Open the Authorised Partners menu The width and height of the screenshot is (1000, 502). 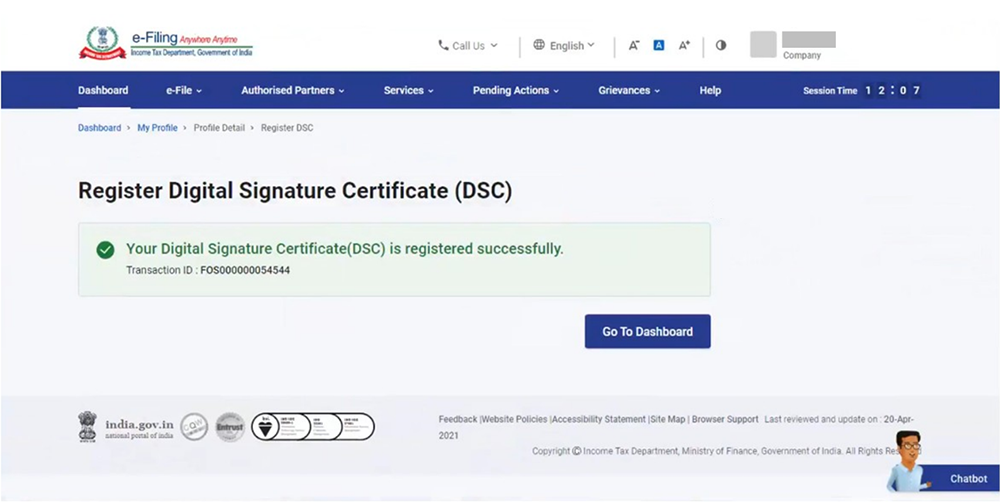tap(292, 90)
